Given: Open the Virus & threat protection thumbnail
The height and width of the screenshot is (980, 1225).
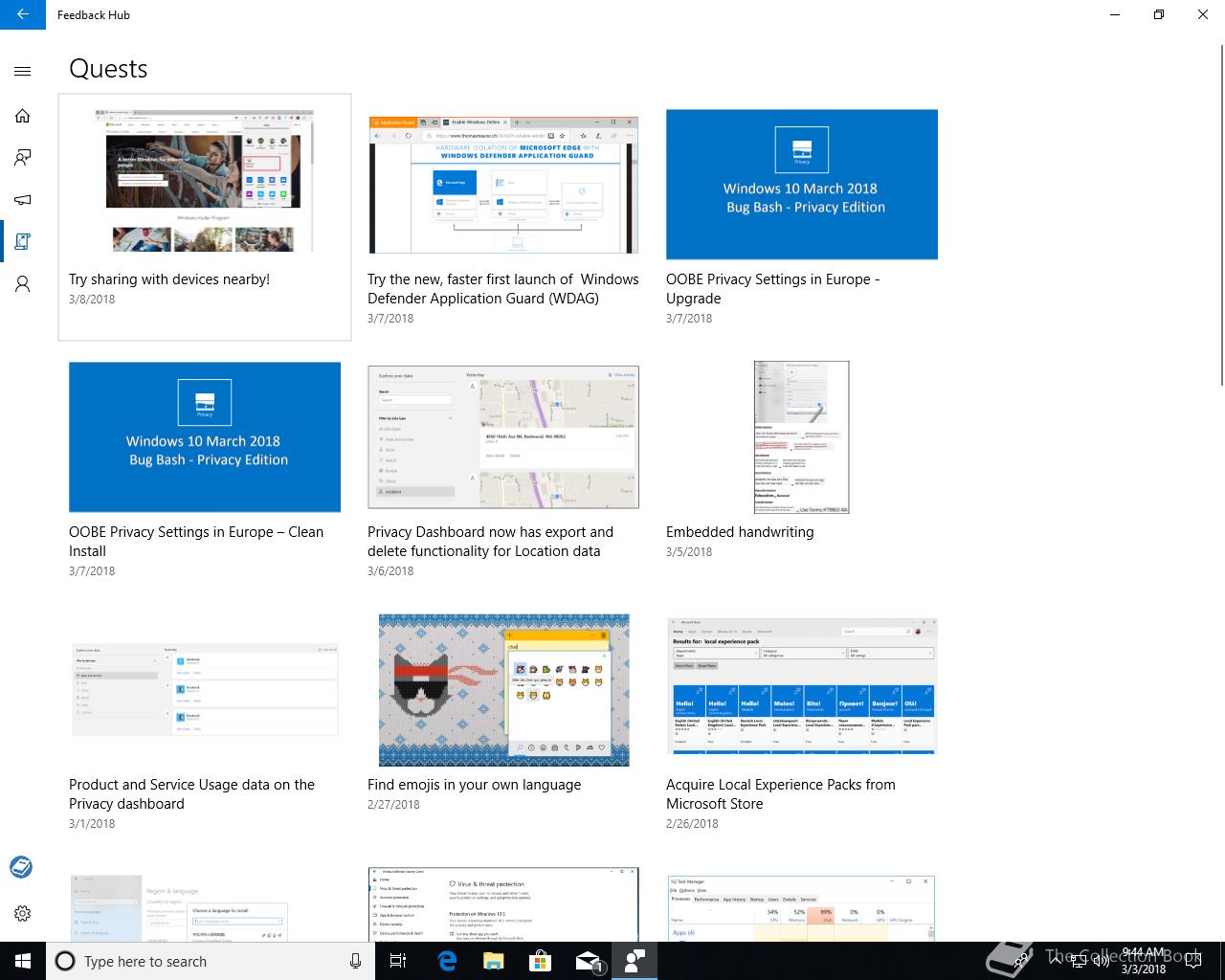Looking at the screenshot, I should tap(503, 904).
